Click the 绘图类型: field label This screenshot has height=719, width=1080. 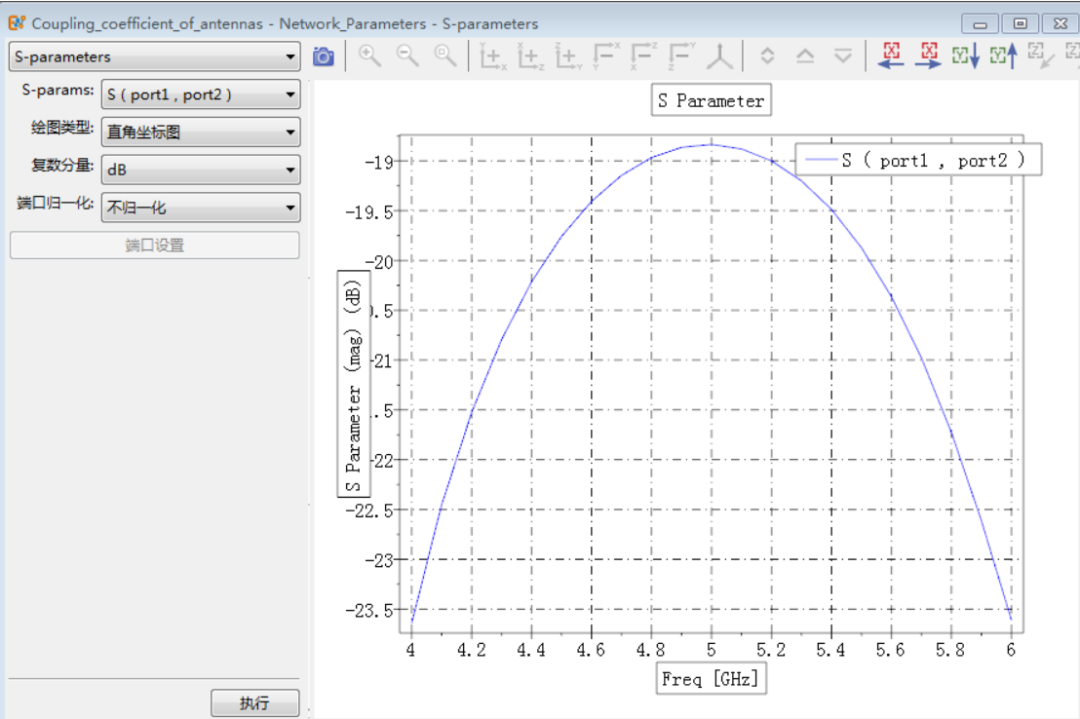[x=62, y=127]
